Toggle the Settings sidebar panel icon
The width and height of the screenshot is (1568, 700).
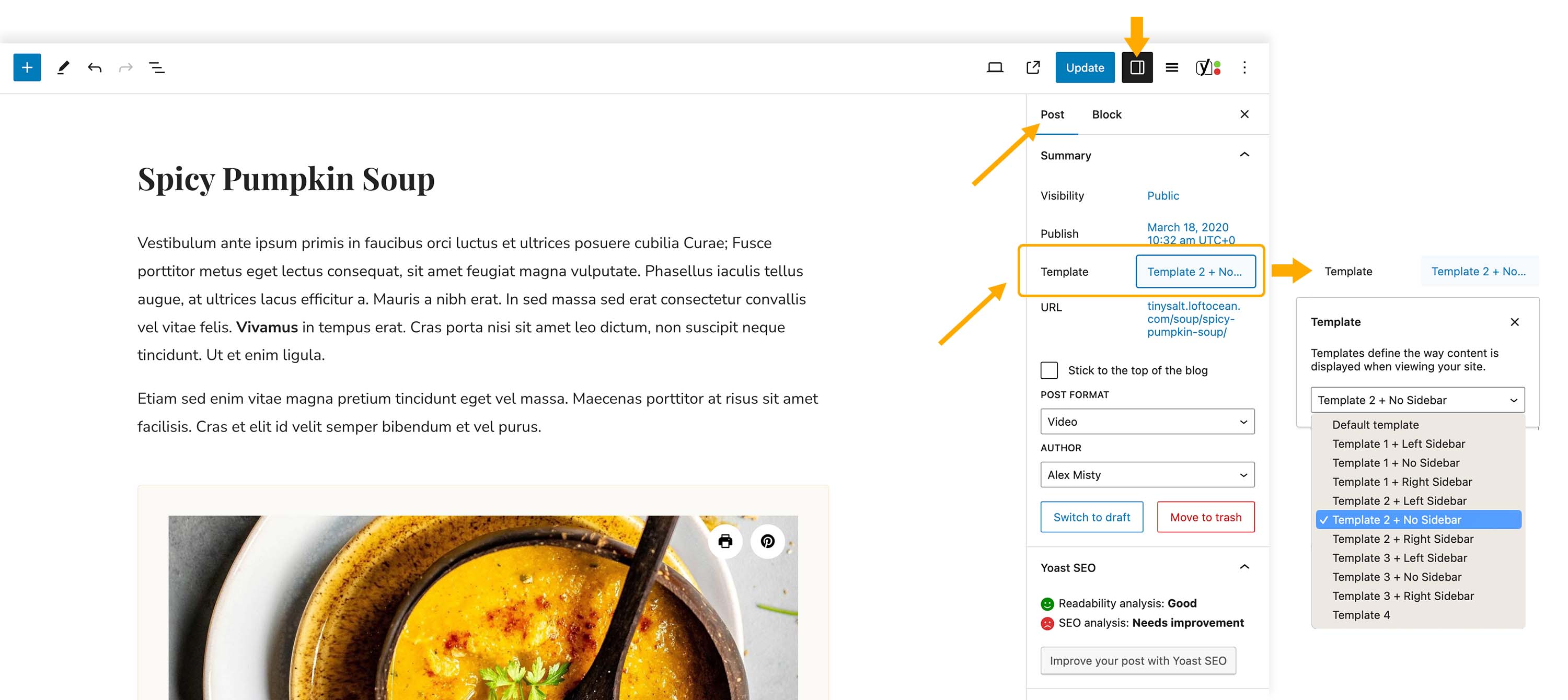coord(1136,67)
